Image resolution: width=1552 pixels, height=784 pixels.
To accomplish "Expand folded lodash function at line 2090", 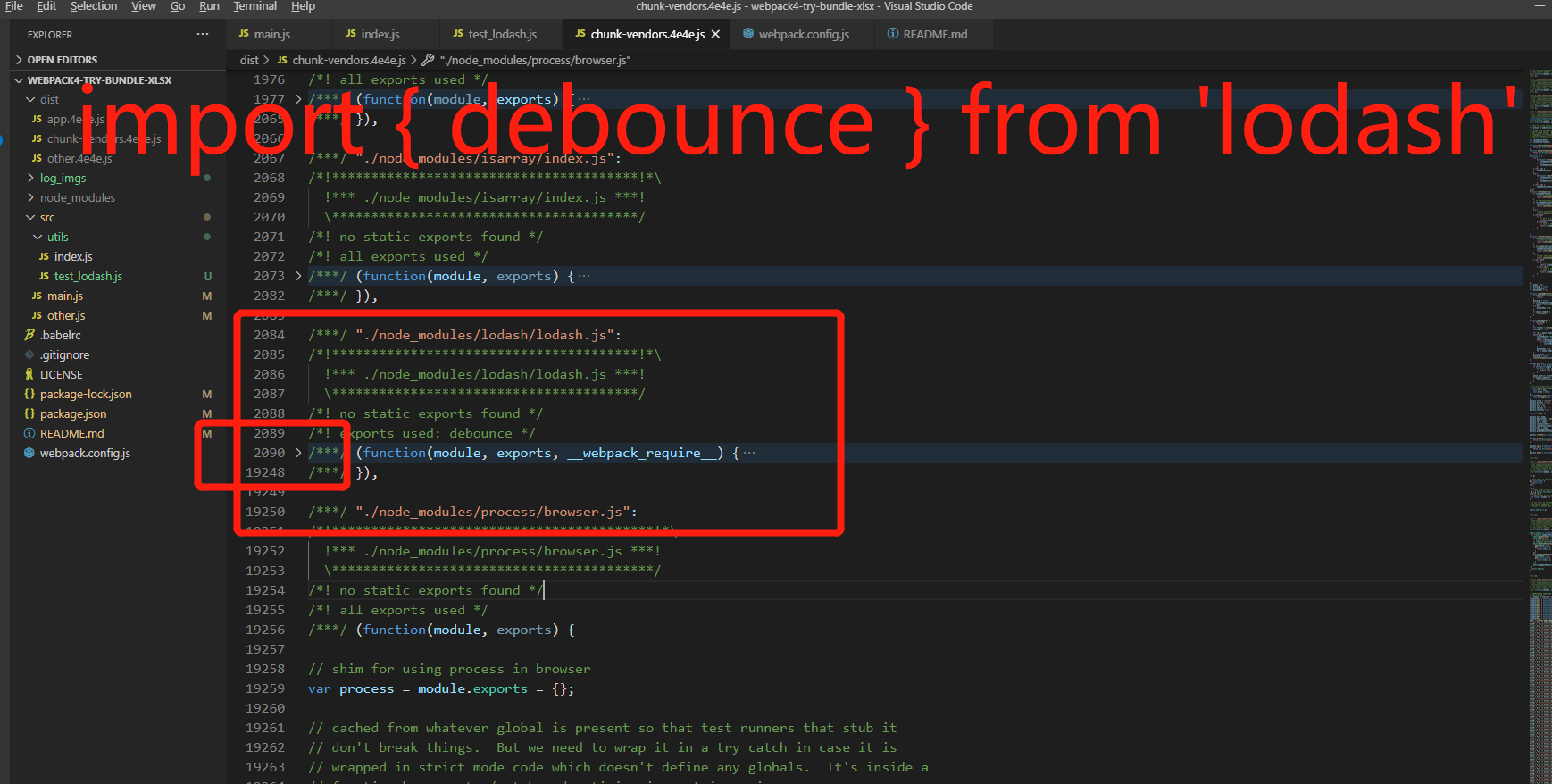I will coord(298,453).
